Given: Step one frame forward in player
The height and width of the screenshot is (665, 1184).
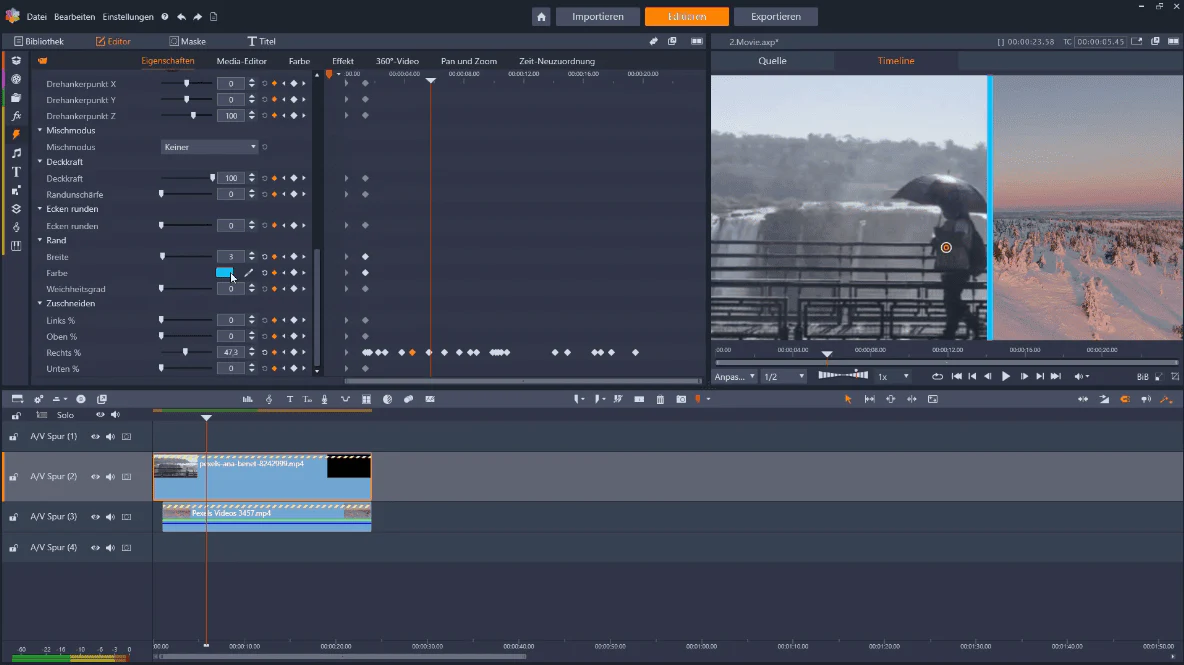Looking at the screenshot, I should click(x=1024, y=377).
